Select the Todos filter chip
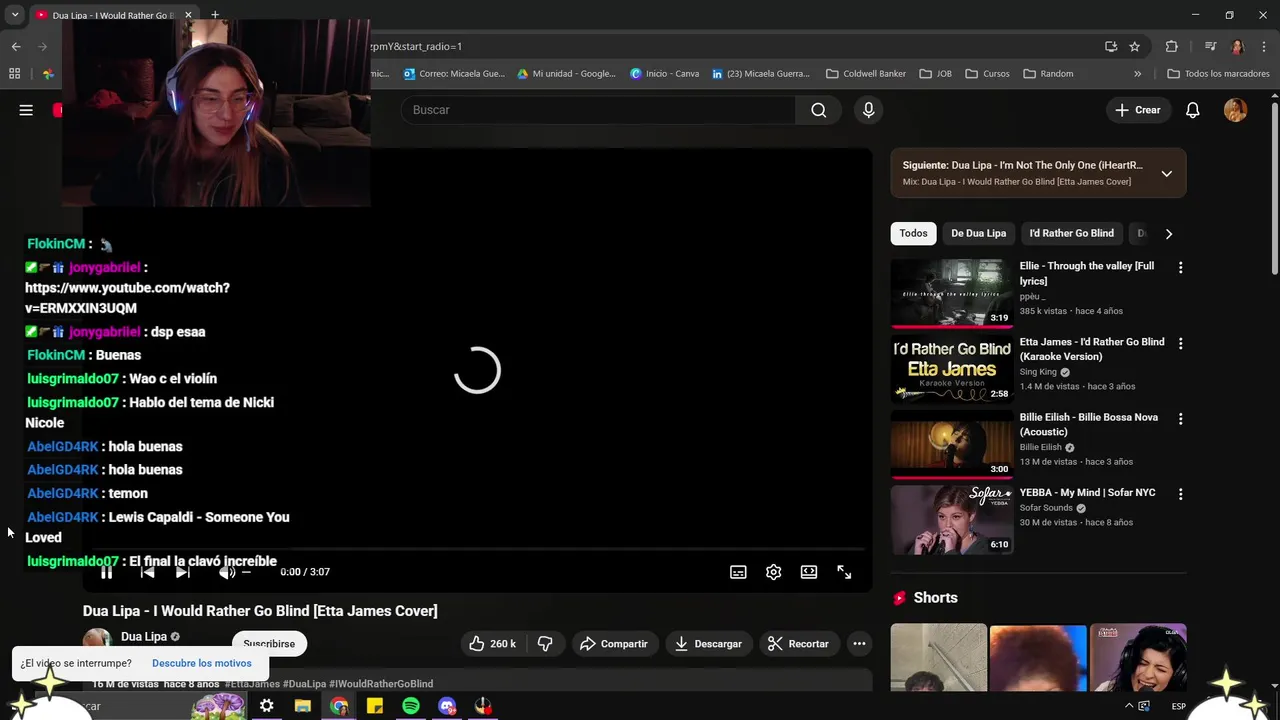The image size is (1280, 720). pyautogui.click(x=913, y=233)
